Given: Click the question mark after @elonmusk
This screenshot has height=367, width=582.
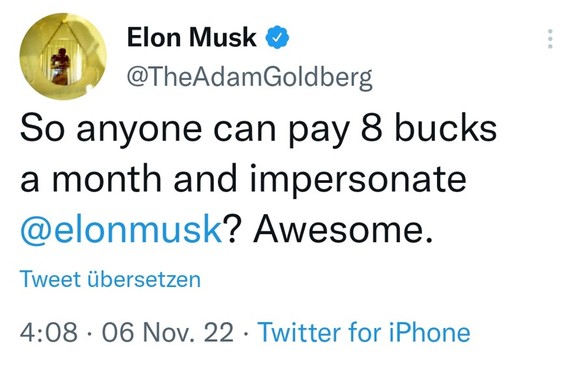Looking at the screenshot, I should (232, 229).
